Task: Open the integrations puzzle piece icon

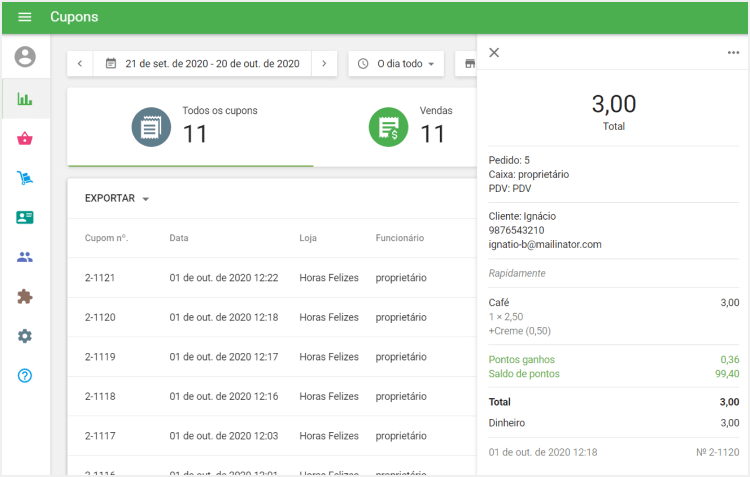Action: (x=25, y=297)
